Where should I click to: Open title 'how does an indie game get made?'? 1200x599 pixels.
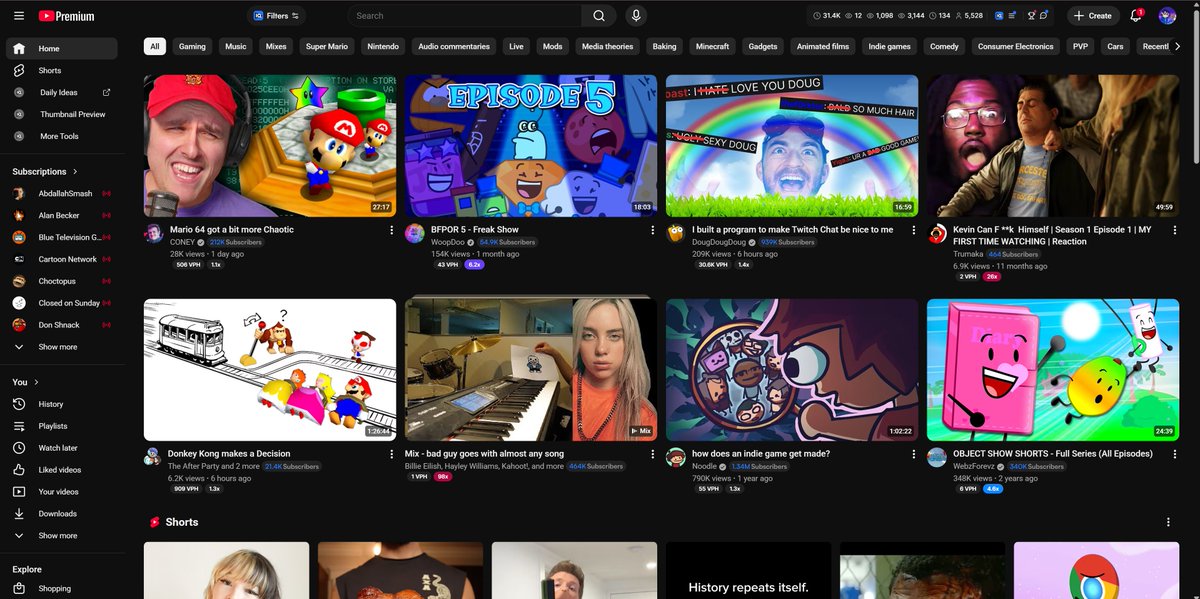(x=761, y=454)
